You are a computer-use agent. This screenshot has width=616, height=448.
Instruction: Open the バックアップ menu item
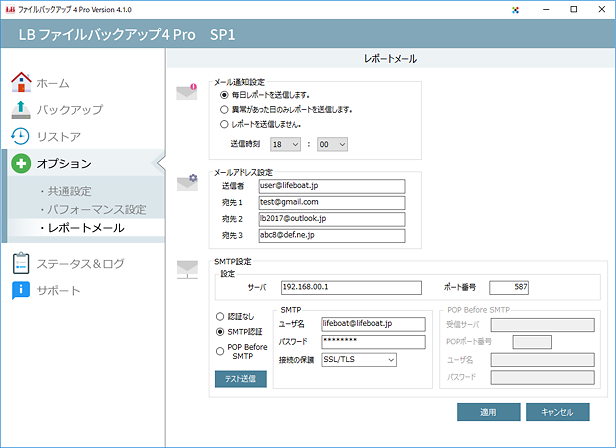click(x=70, y=110)
